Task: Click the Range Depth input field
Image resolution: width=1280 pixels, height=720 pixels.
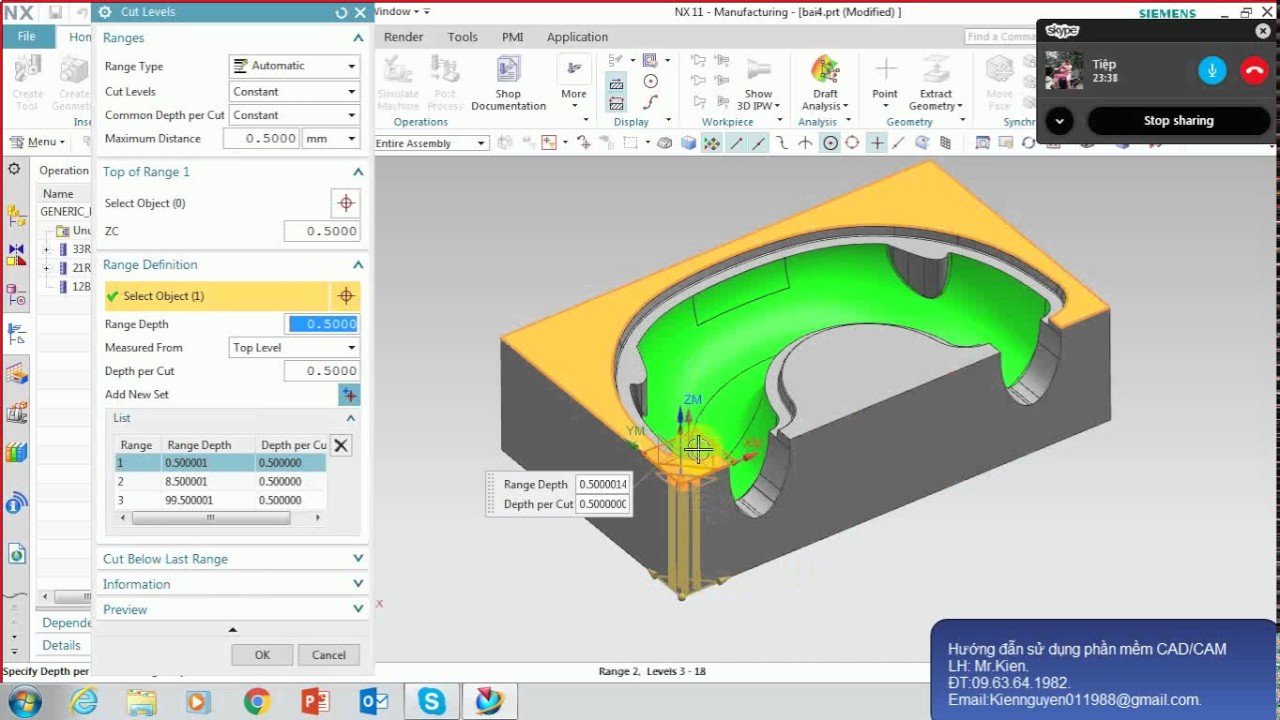Action: click(323, 324)
